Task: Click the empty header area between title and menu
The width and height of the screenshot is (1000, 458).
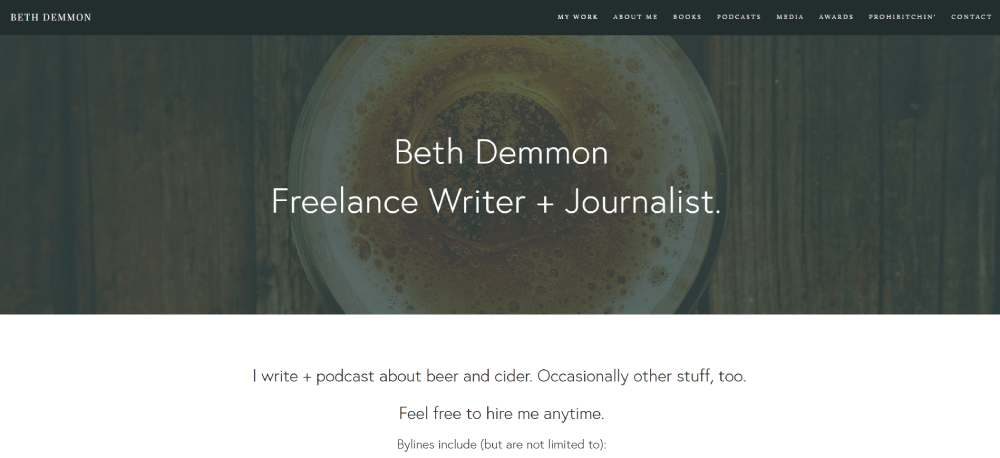Action: 320,17
